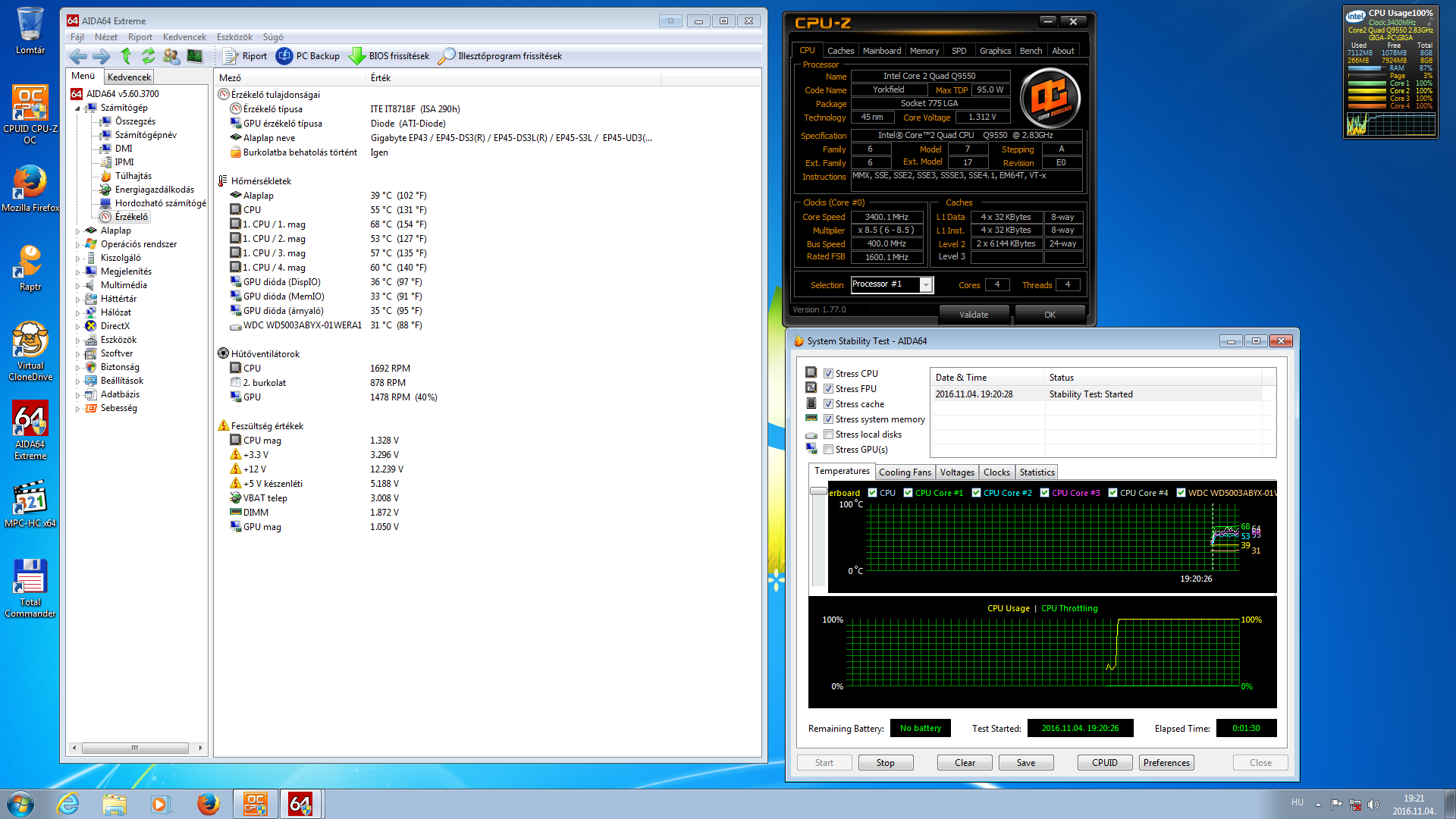Toggle Stress FPU checkbox

[829, 389]
